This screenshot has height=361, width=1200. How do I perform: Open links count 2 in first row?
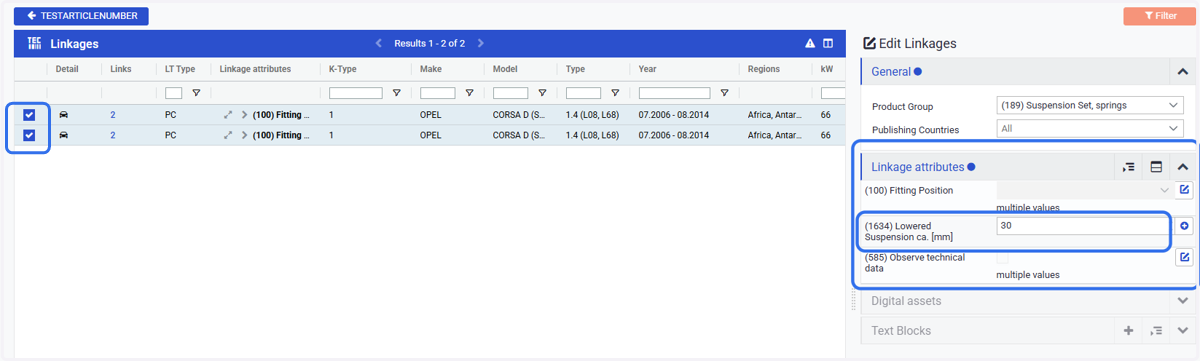112,115
